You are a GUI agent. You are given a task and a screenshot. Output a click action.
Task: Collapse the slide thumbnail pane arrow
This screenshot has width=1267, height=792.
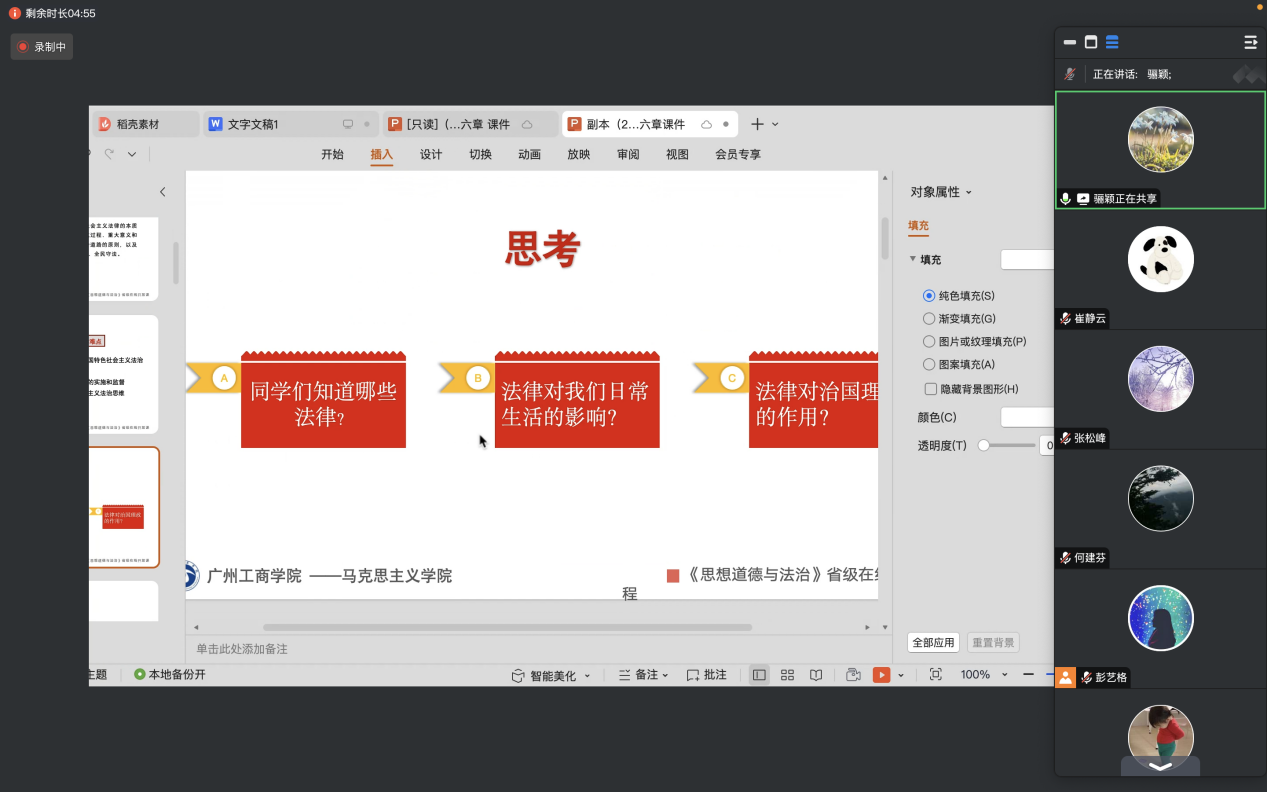(163, 192)
